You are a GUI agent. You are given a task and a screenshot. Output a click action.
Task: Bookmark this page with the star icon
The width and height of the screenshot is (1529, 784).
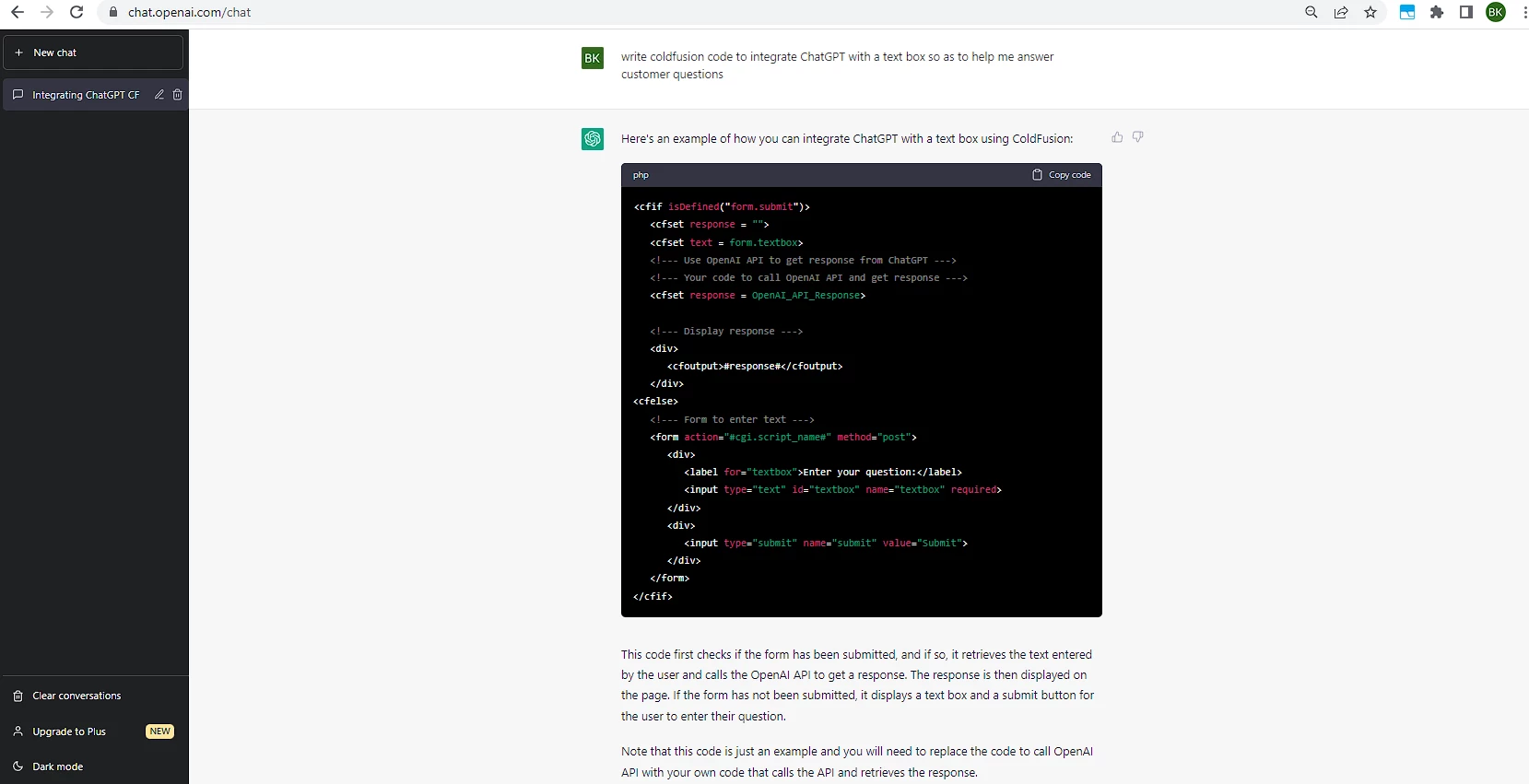click(x=1370, y=12)
